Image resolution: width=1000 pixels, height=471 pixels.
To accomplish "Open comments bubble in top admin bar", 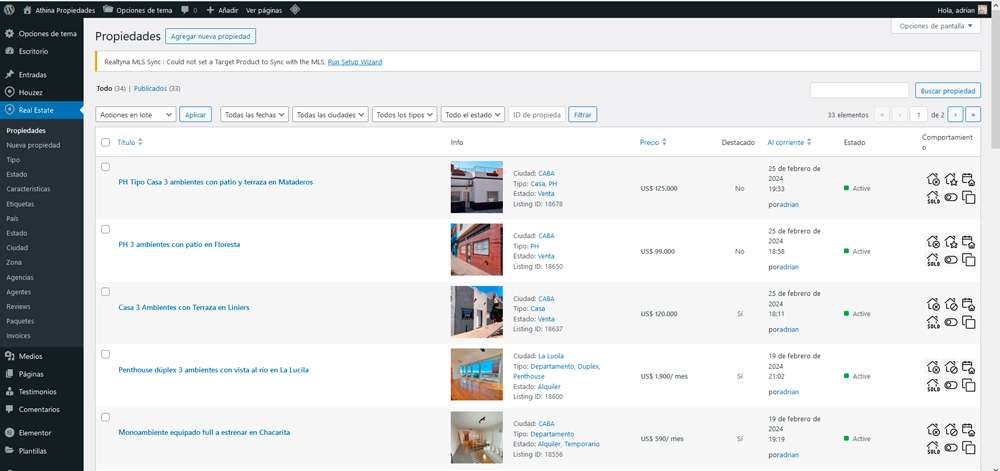I will [189, 10].
